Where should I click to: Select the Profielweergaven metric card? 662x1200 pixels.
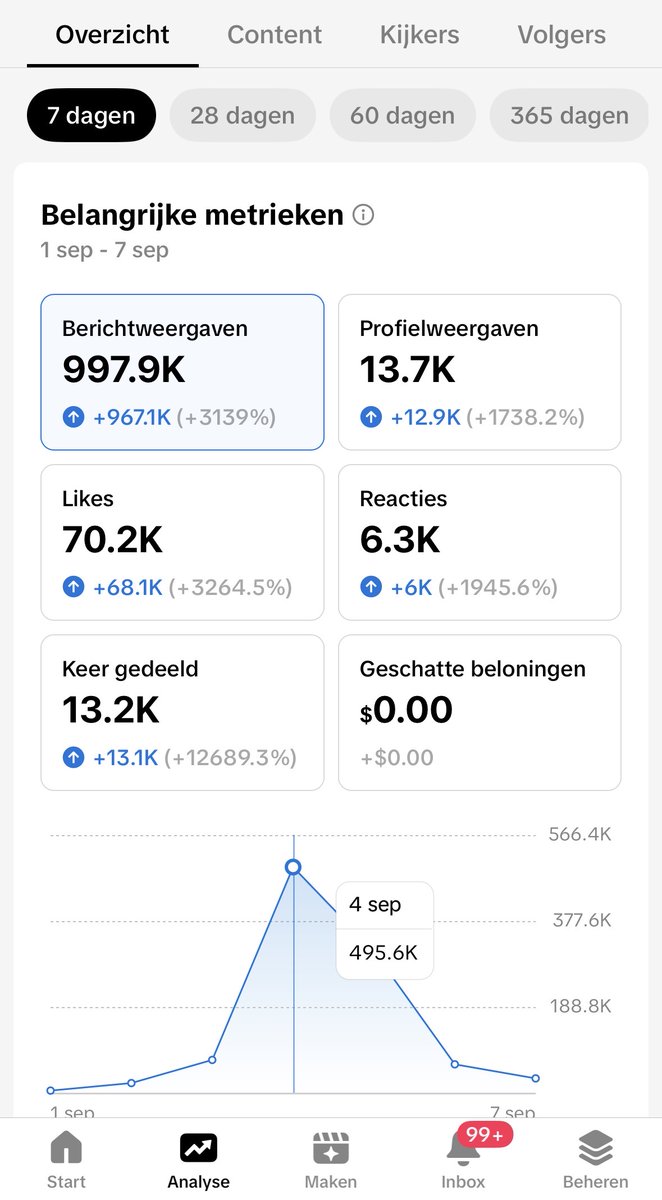pyautogui.click(x=480, y=372)
